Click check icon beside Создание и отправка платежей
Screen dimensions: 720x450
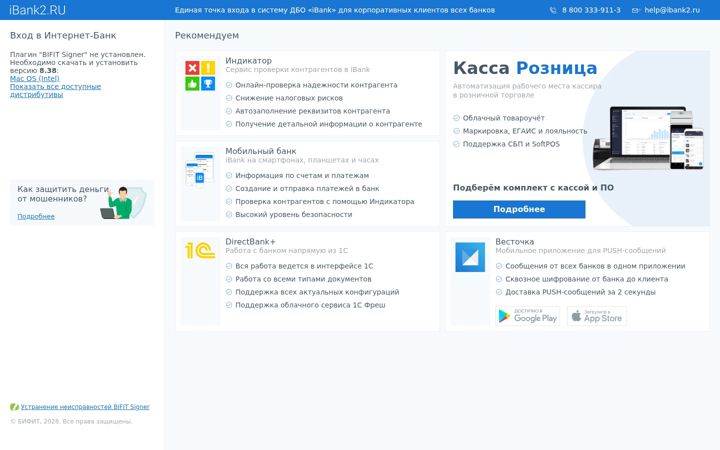click(229, 188)
